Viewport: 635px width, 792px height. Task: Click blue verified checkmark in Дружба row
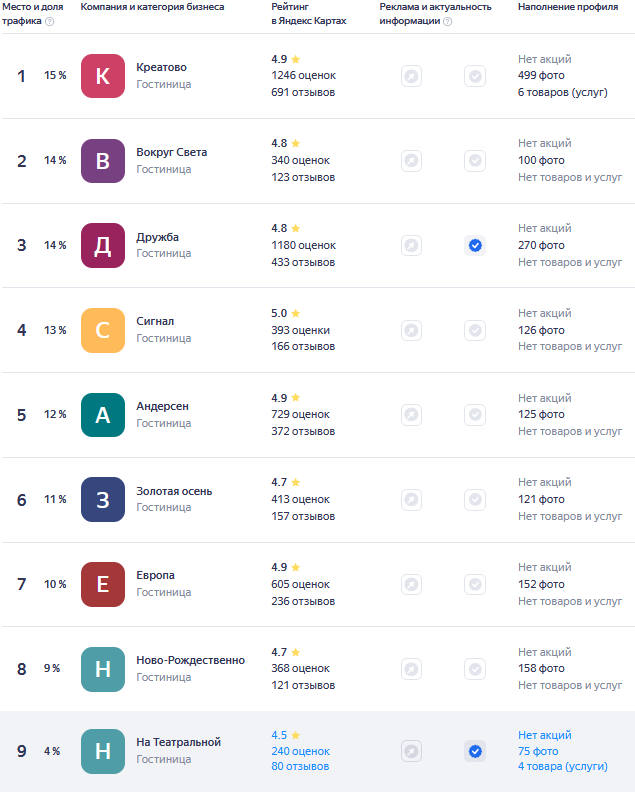tap(475, 245)
